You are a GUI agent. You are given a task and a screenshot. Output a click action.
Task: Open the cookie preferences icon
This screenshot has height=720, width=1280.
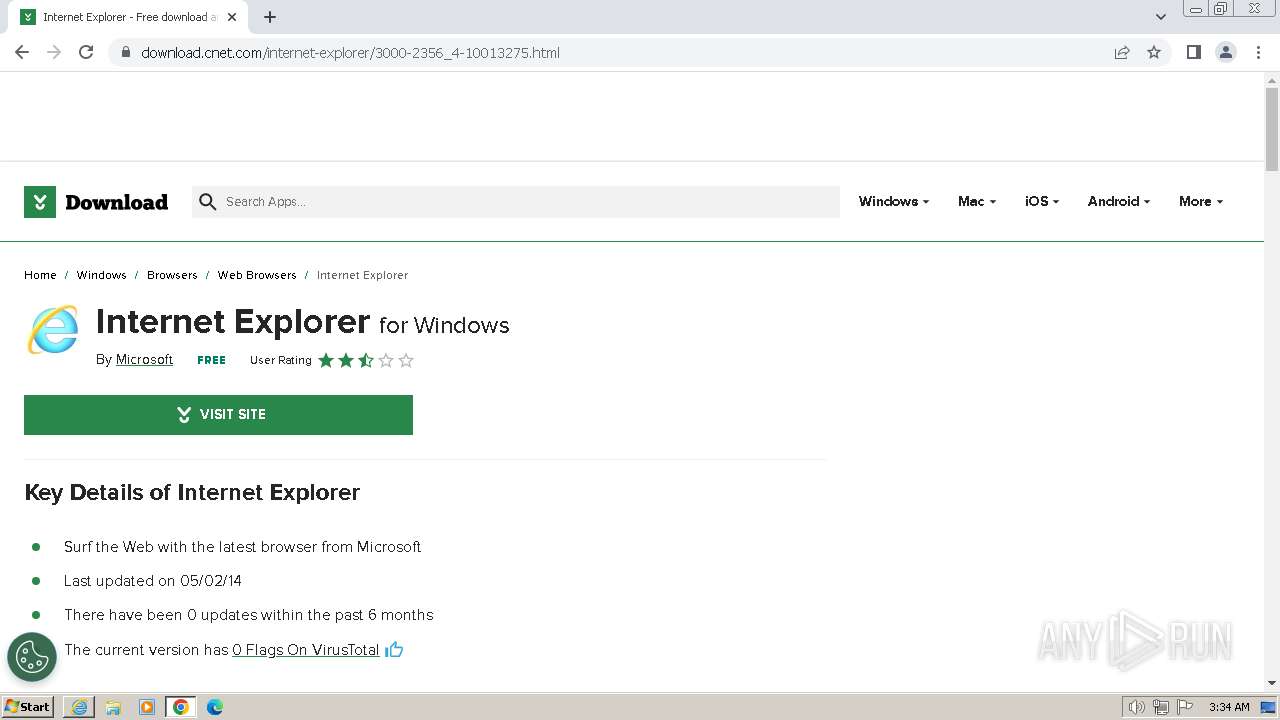(x=32, y=657)
